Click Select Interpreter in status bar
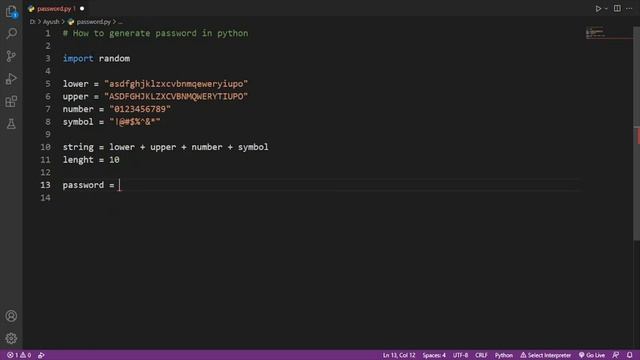Viewport: 640px width, 360px height. click(x=545, y=355)
